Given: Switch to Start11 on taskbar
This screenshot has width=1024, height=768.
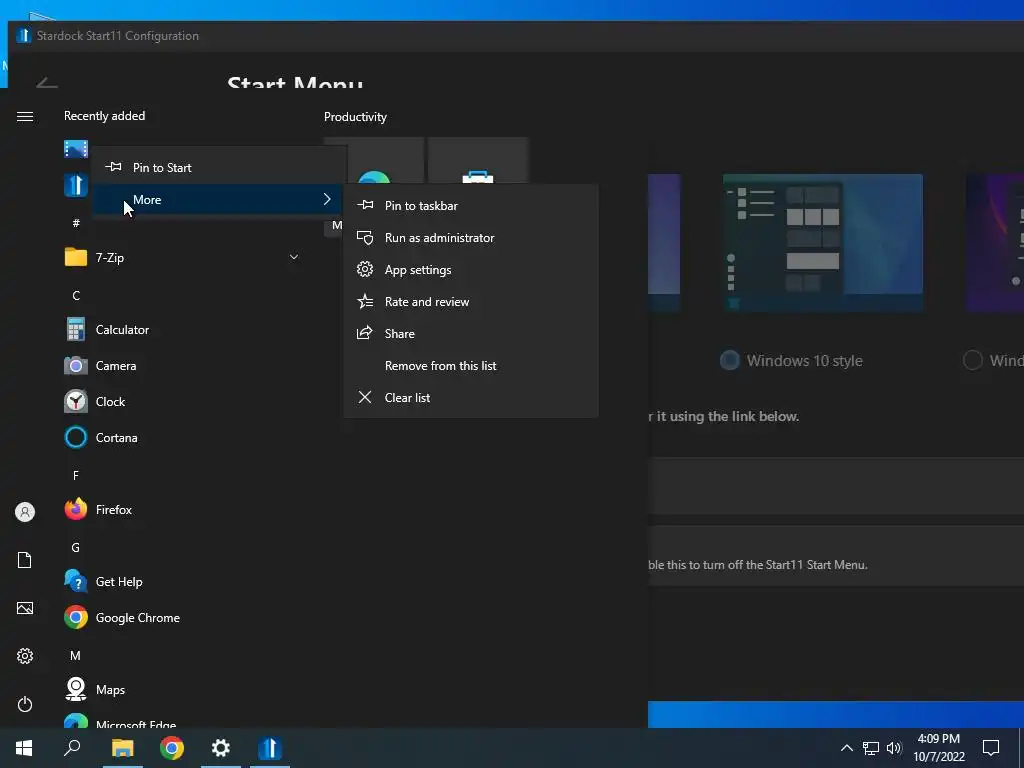Looking at the screenshot, I should click(x=270, y=748).
